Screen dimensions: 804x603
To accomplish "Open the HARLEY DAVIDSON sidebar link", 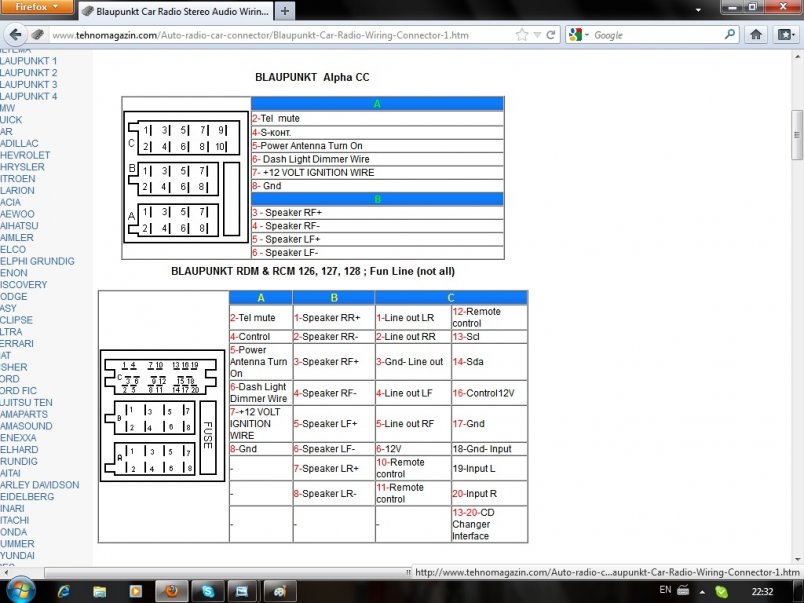I will pos(38,485).
